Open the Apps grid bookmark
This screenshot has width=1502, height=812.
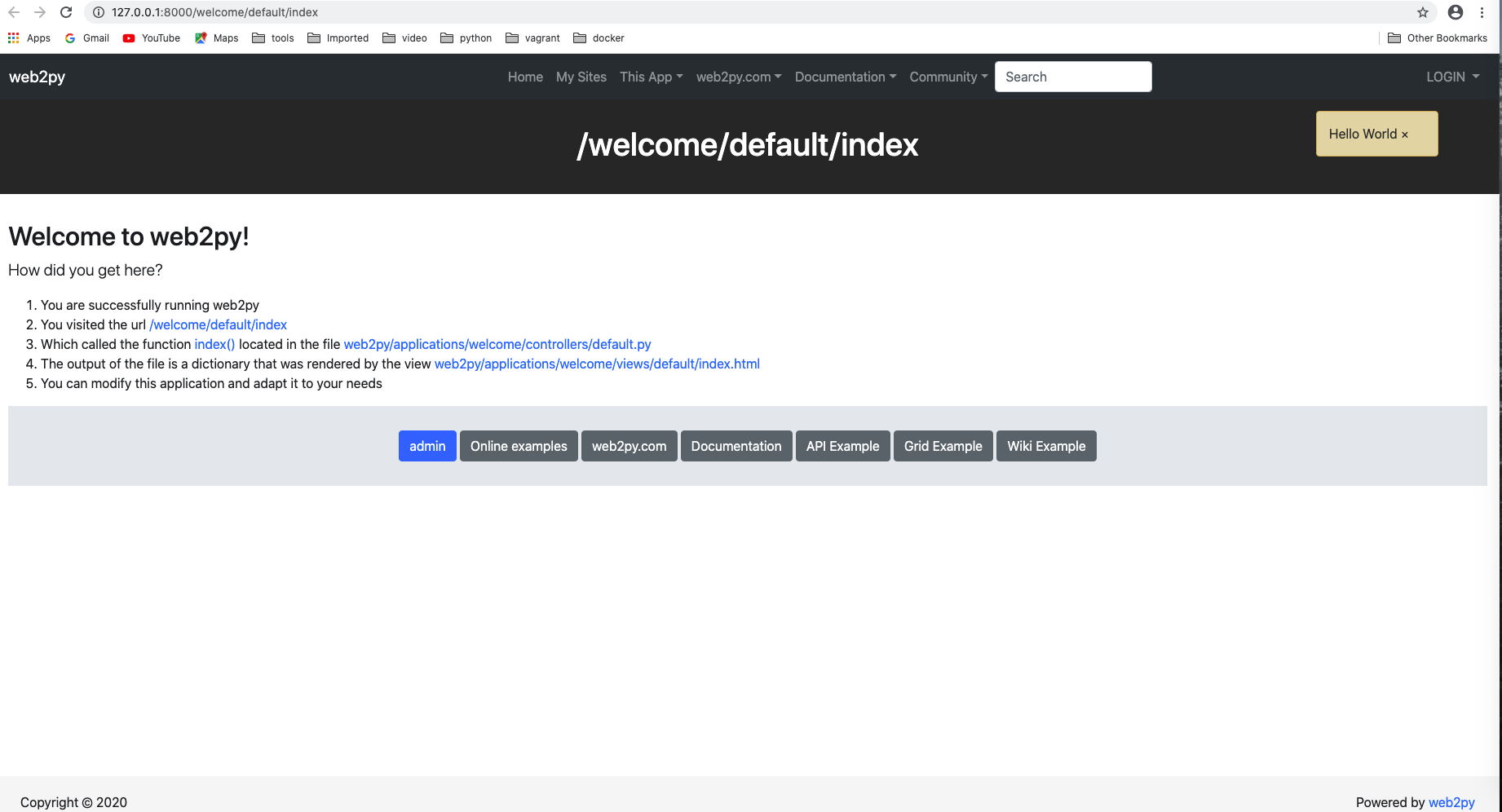click(29, 38)
